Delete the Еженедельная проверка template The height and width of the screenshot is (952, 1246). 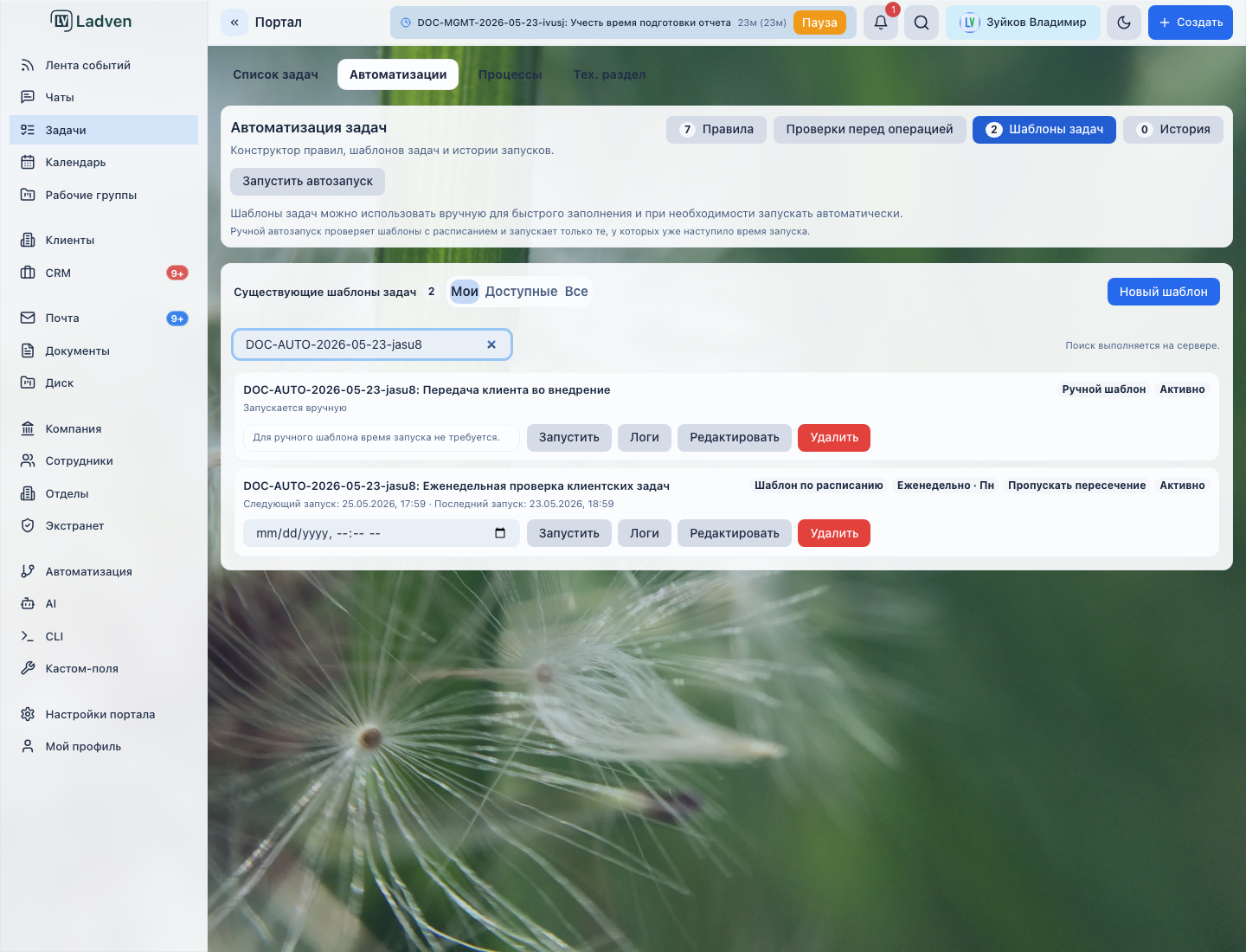click(x=834, y=533)
